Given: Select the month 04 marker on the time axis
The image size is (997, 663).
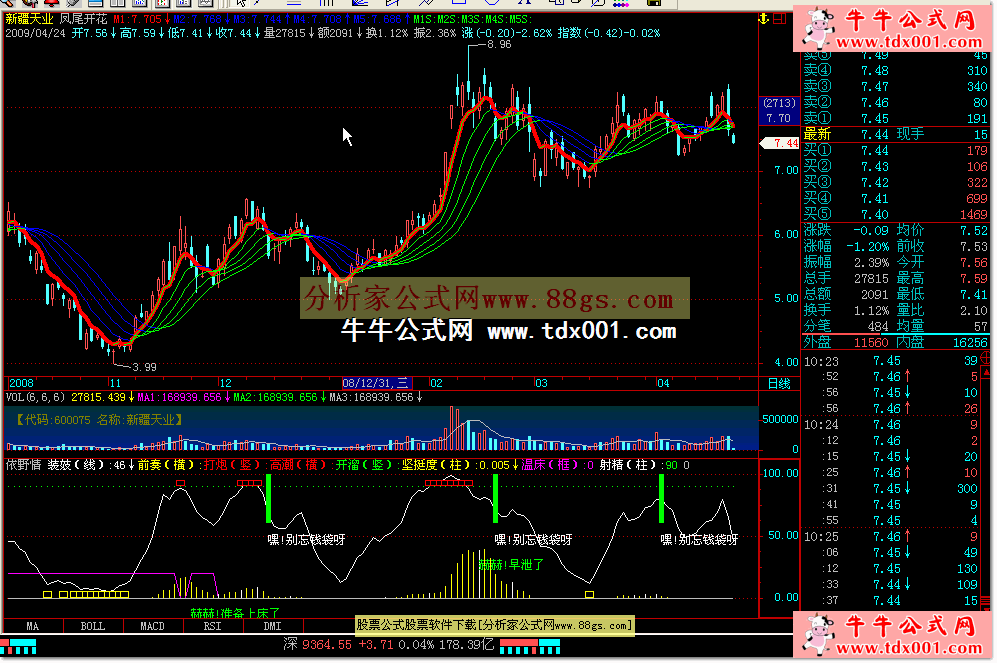Looking at the screenshot, I should point(663,383).
